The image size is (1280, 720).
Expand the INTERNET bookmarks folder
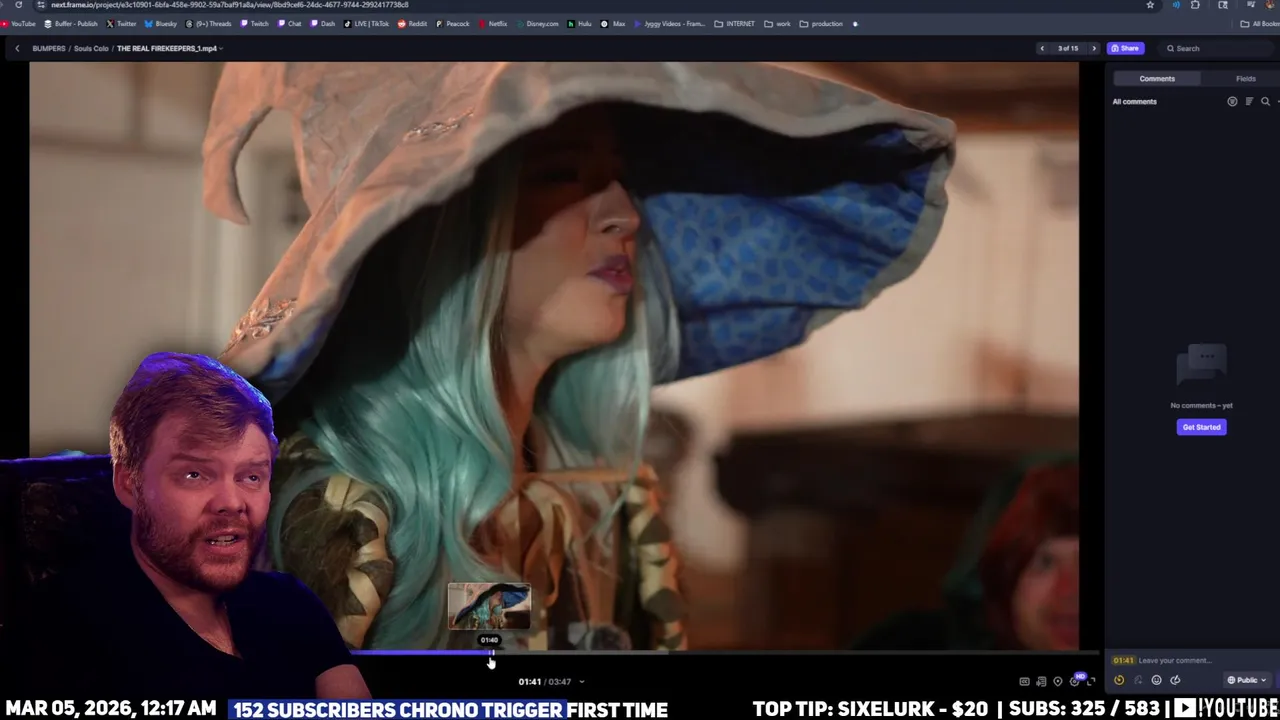pos(735,24)
